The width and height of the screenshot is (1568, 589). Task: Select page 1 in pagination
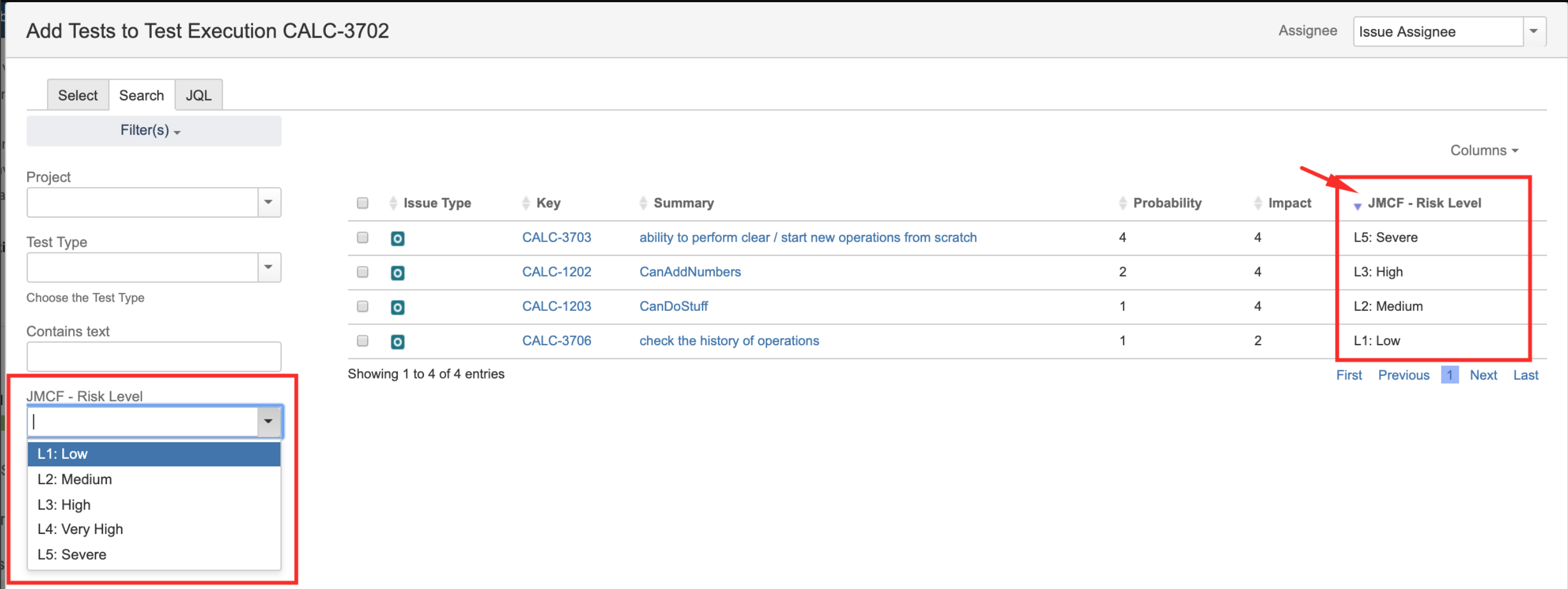coord(1450,375)
